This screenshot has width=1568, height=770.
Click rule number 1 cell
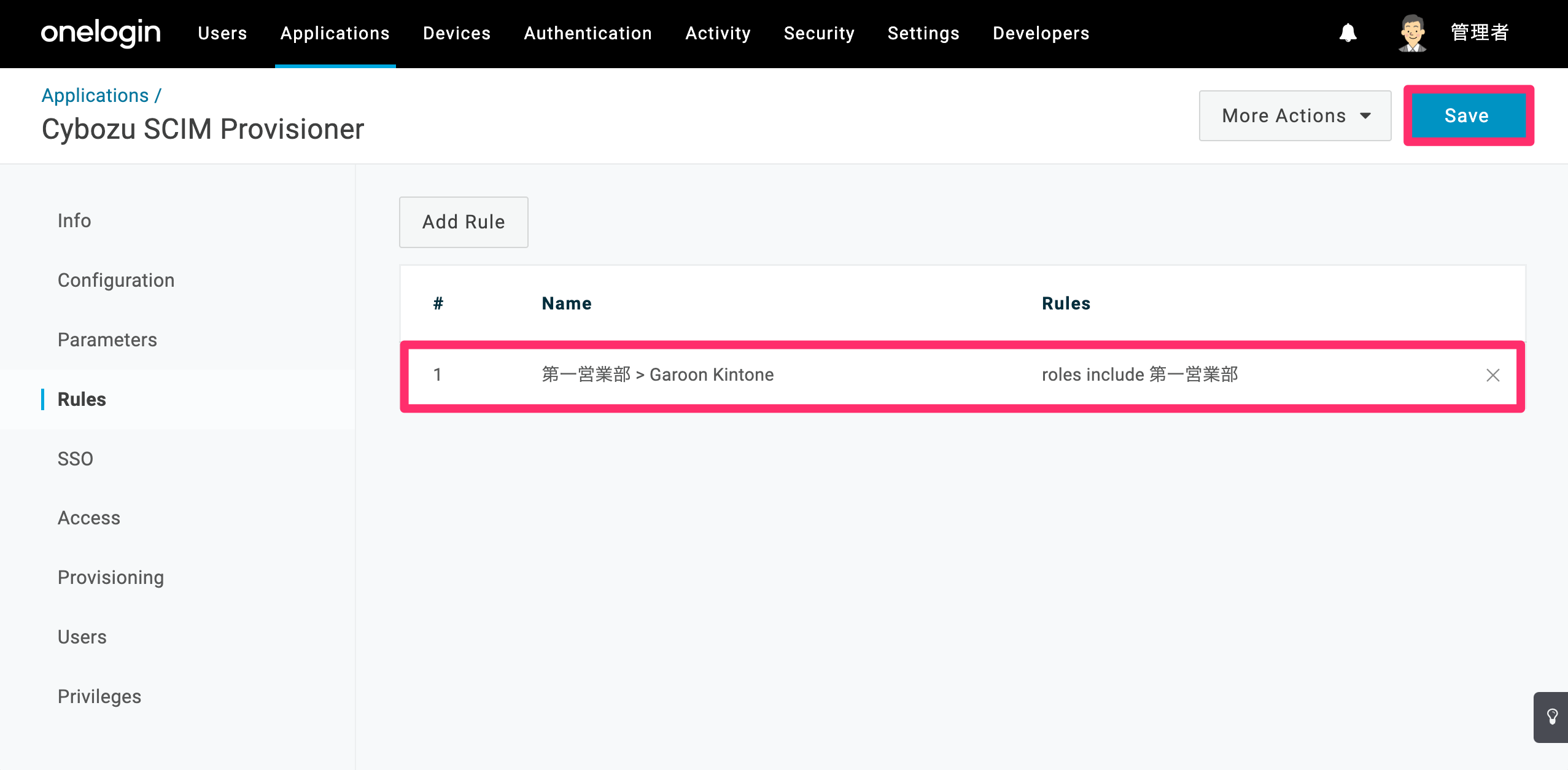tap(437, 375)
